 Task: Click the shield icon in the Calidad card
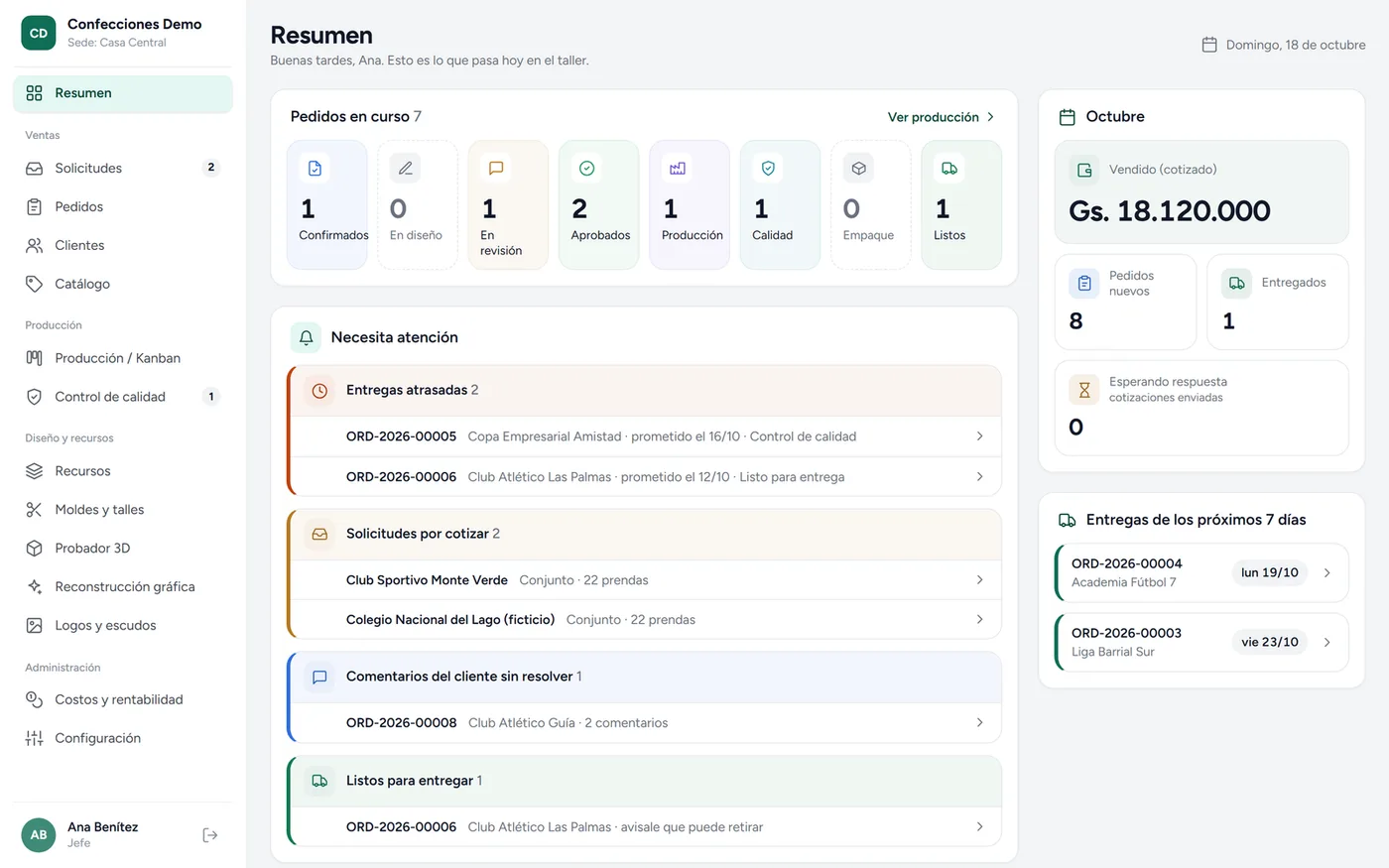tap(768, 169)
